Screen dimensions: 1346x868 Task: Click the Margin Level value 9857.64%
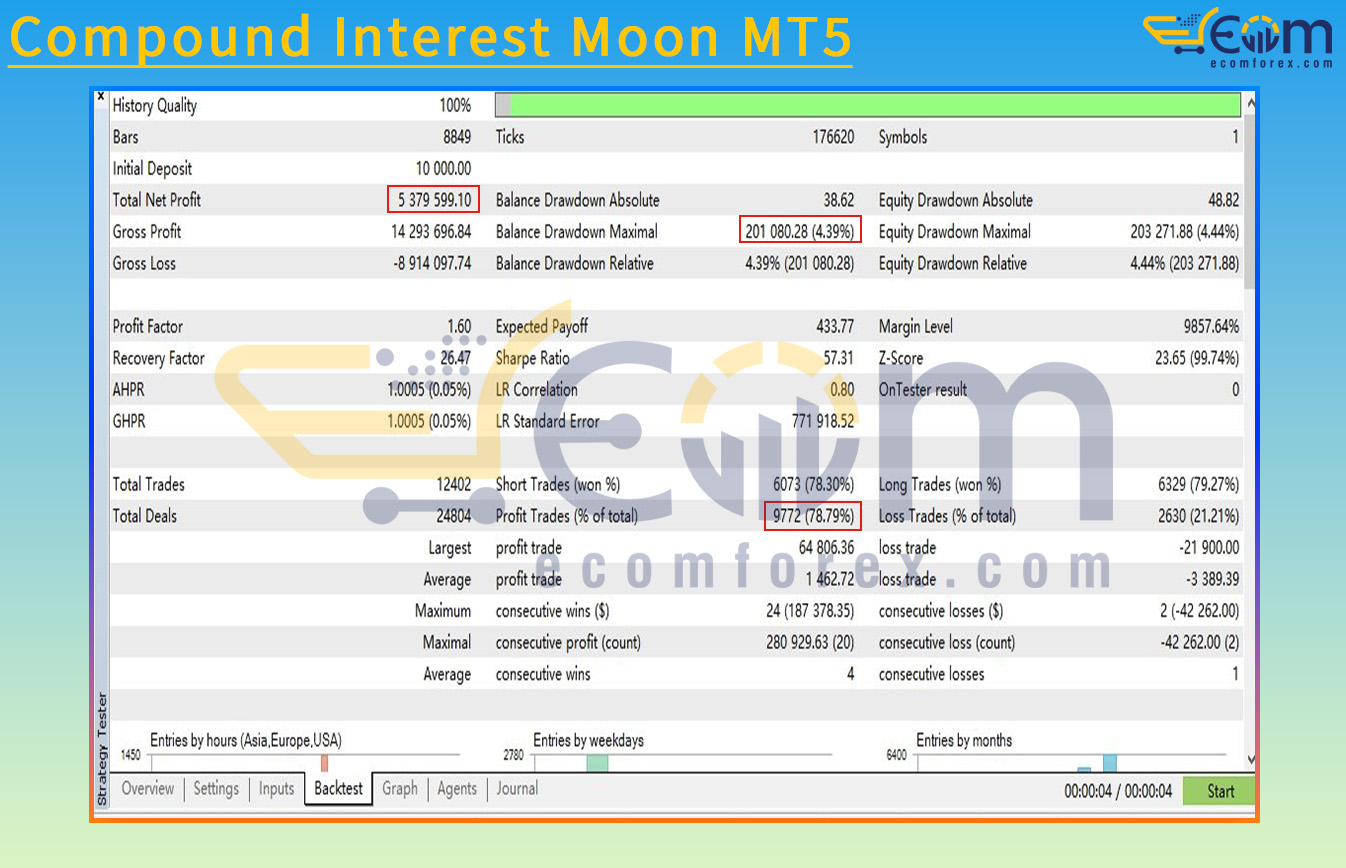[1211, 326]
